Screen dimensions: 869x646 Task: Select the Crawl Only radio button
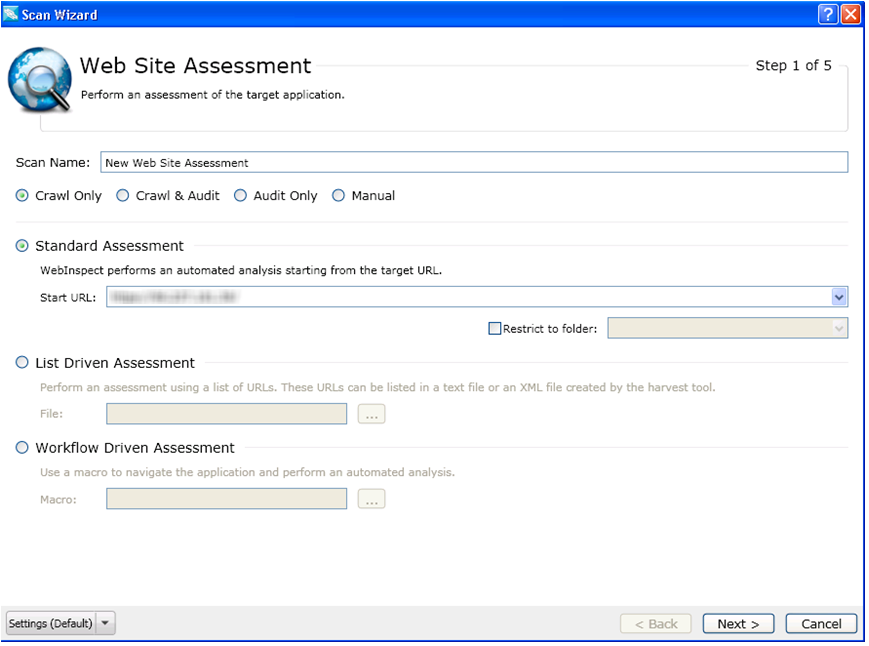[22, 196]
